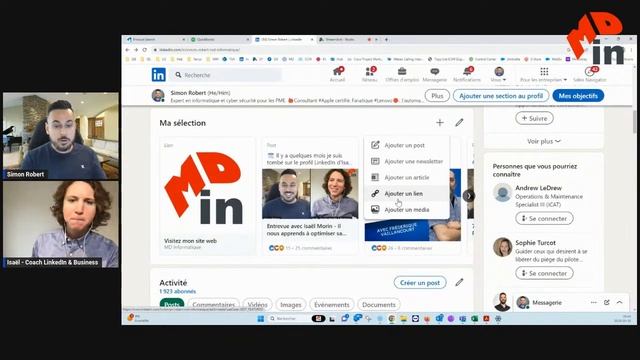Click the browser forward arrow
Screen dimensions: 640x360
click(x=136, y=50)
